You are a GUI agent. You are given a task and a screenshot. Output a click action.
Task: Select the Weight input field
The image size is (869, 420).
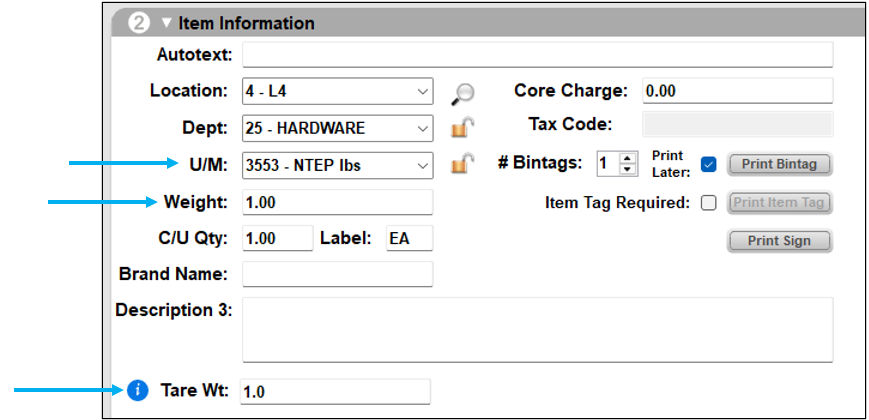point(337,202)
